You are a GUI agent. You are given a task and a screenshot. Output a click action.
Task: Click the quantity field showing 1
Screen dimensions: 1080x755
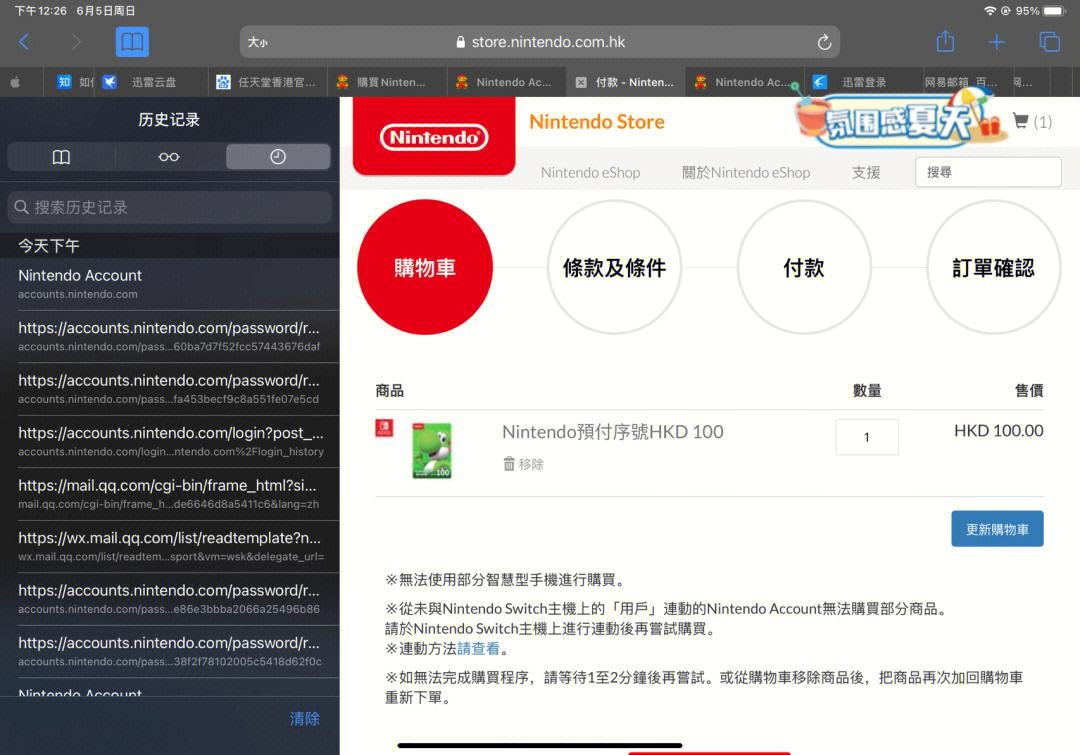pyautogui.click(x=866, y=437)
